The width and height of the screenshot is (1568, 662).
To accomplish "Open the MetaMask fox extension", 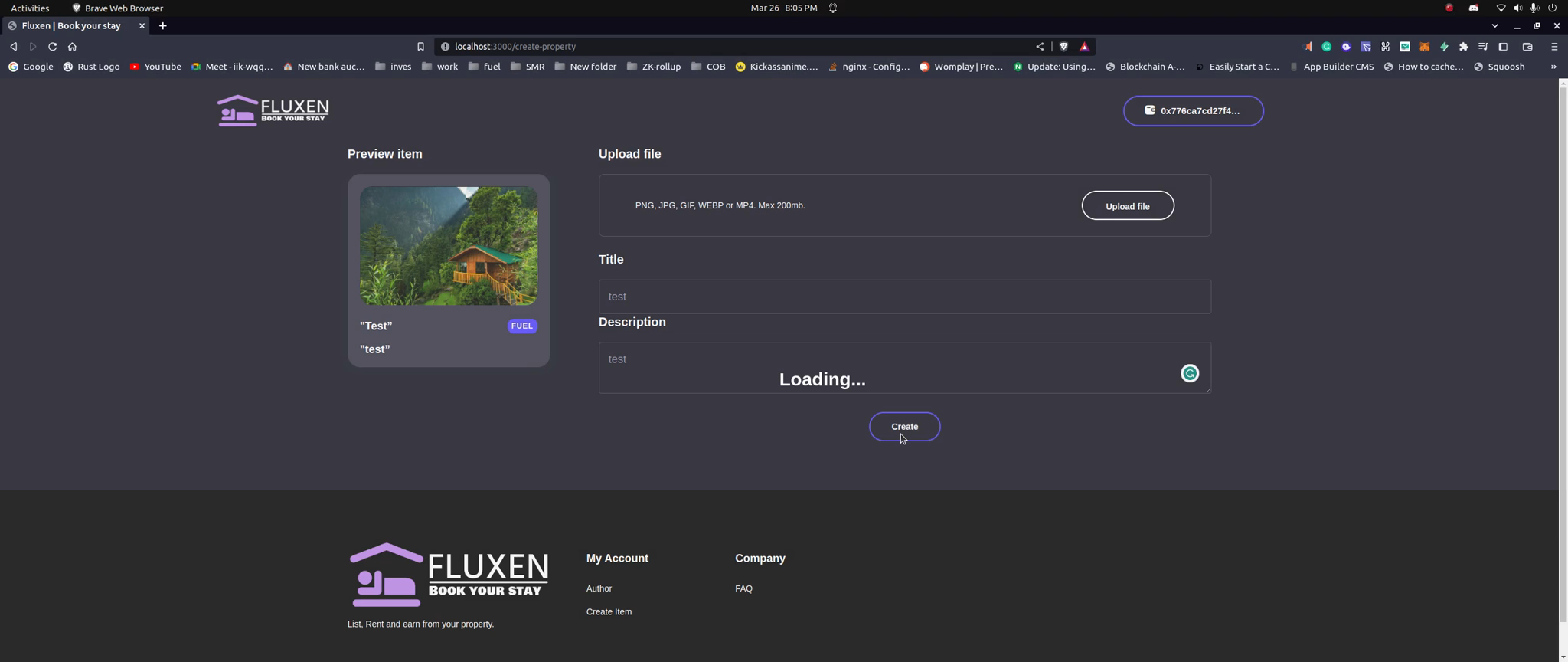I will click(x=1424, y=47).
